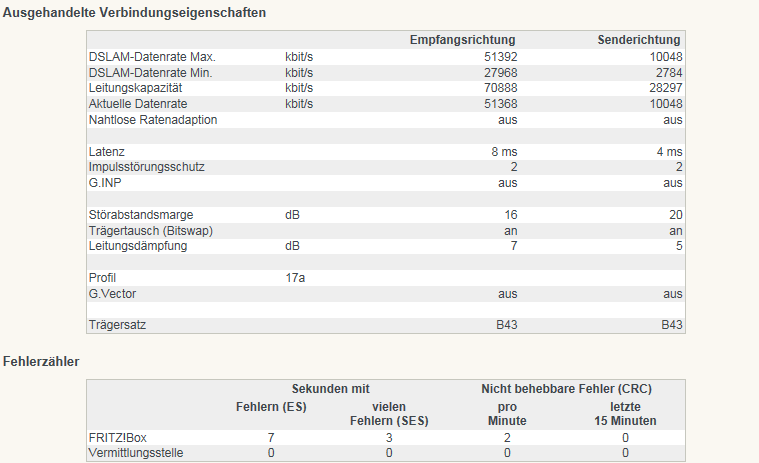Select the DSLAM-Datenrate Max. row label
The image size is (759, 463).
tap(152, 57)
